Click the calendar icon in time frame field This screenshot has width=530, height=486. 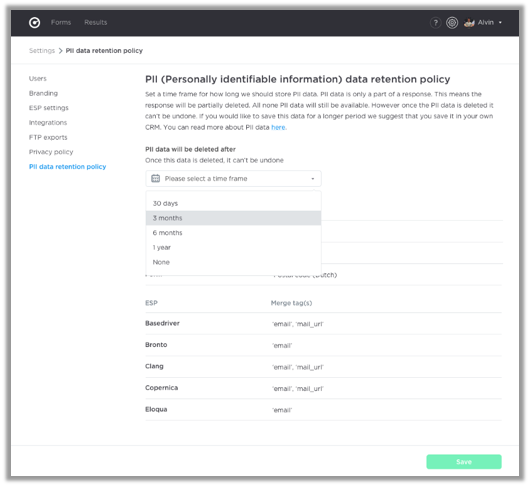coord(155,178)
